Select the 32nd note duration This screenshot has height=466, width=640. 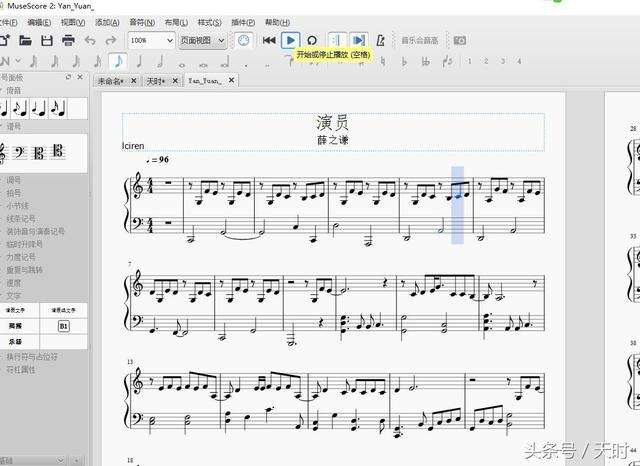pyautogui.click(x=76, y=62)
